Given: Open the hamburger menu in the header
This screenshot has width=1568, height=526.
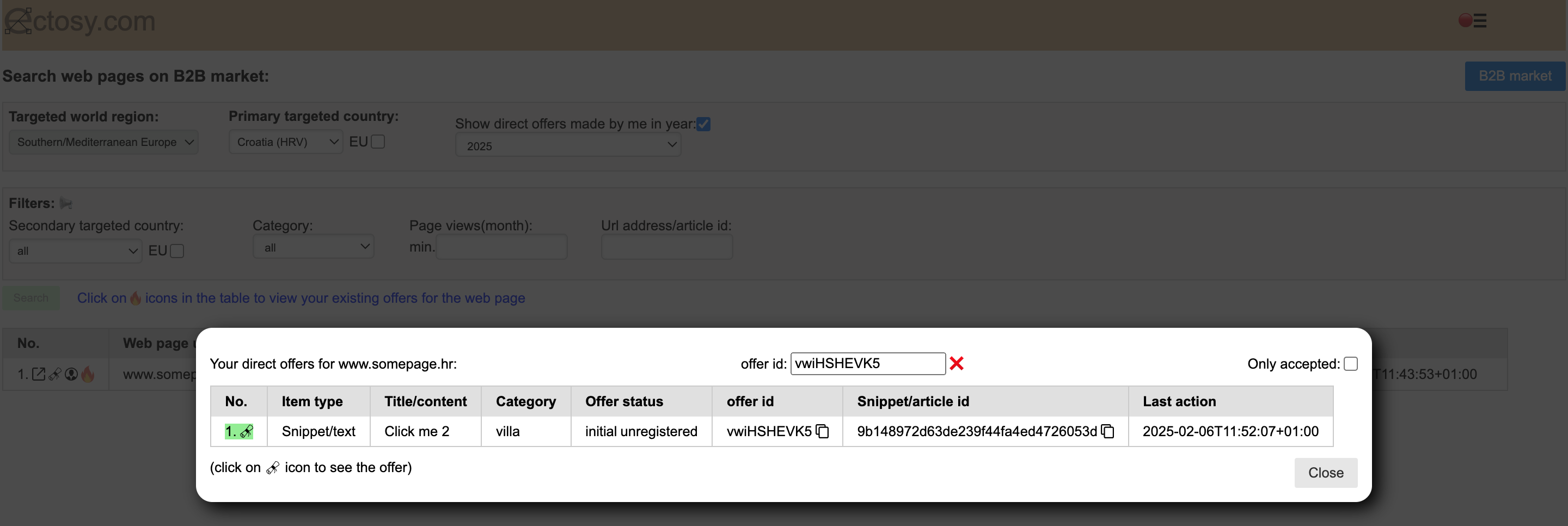Looking at the screenshot, I should [x=1480, y=21].
